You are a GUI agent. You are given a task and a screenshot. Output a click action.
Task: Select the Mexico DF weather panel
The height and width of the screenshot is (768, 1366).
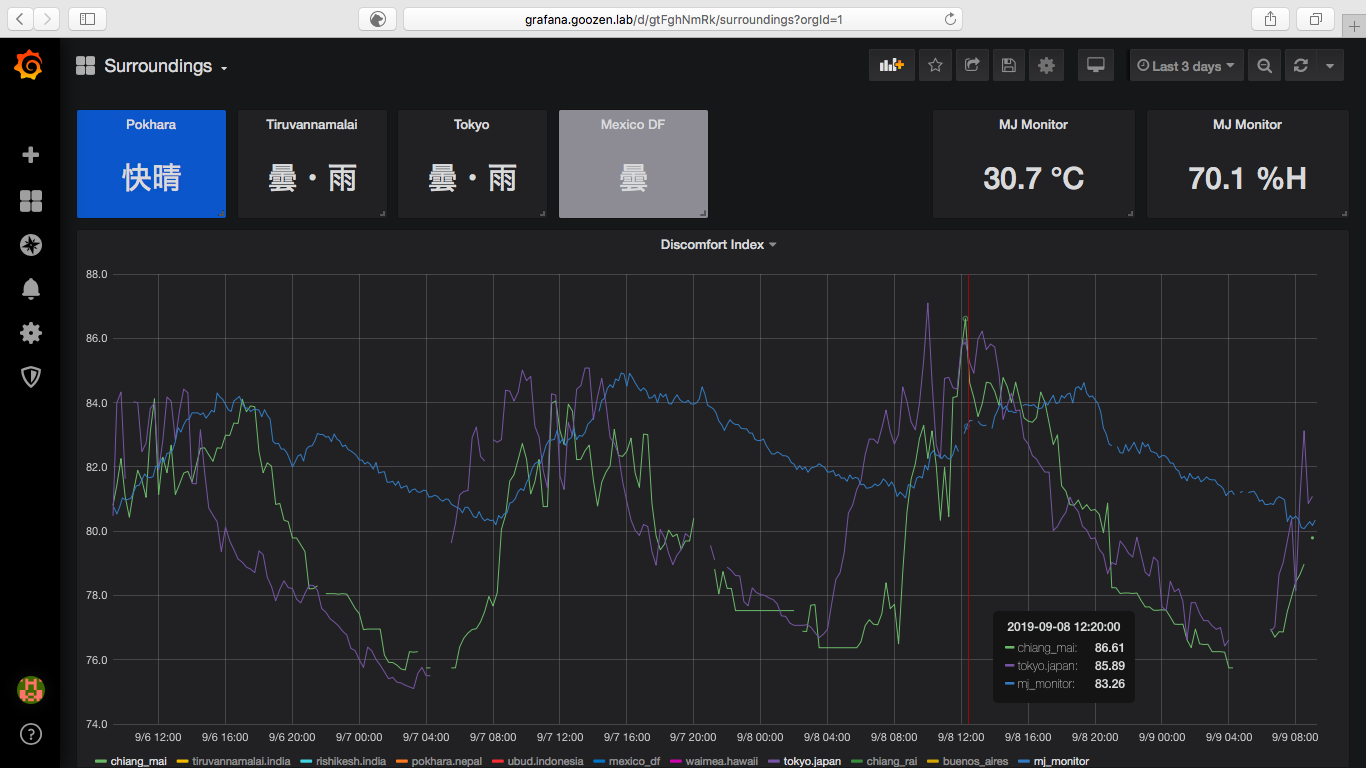tap(633, 164)
